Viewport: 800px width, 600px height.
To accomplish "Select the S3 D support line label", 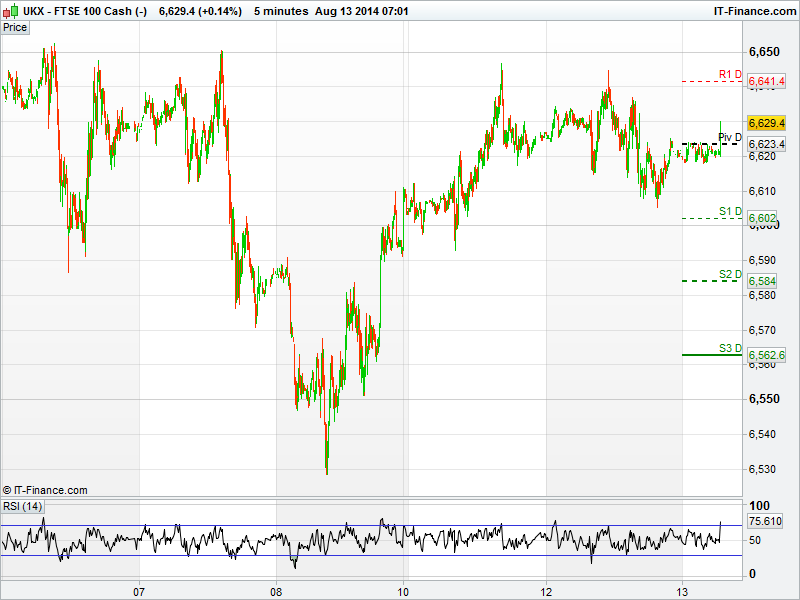I will (x=730, y=348).
